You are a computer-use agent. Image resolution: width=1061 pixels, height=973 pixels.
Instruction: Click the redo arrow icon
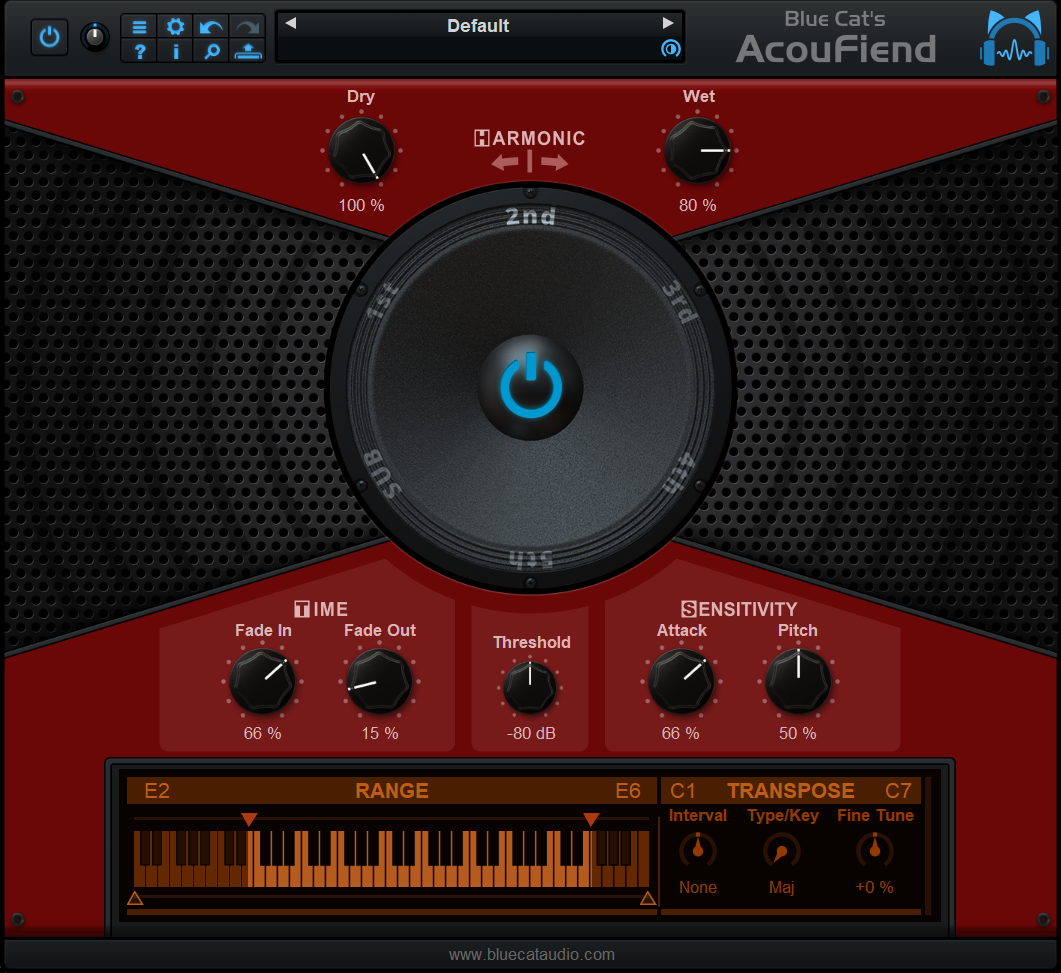tap(247, 27)
